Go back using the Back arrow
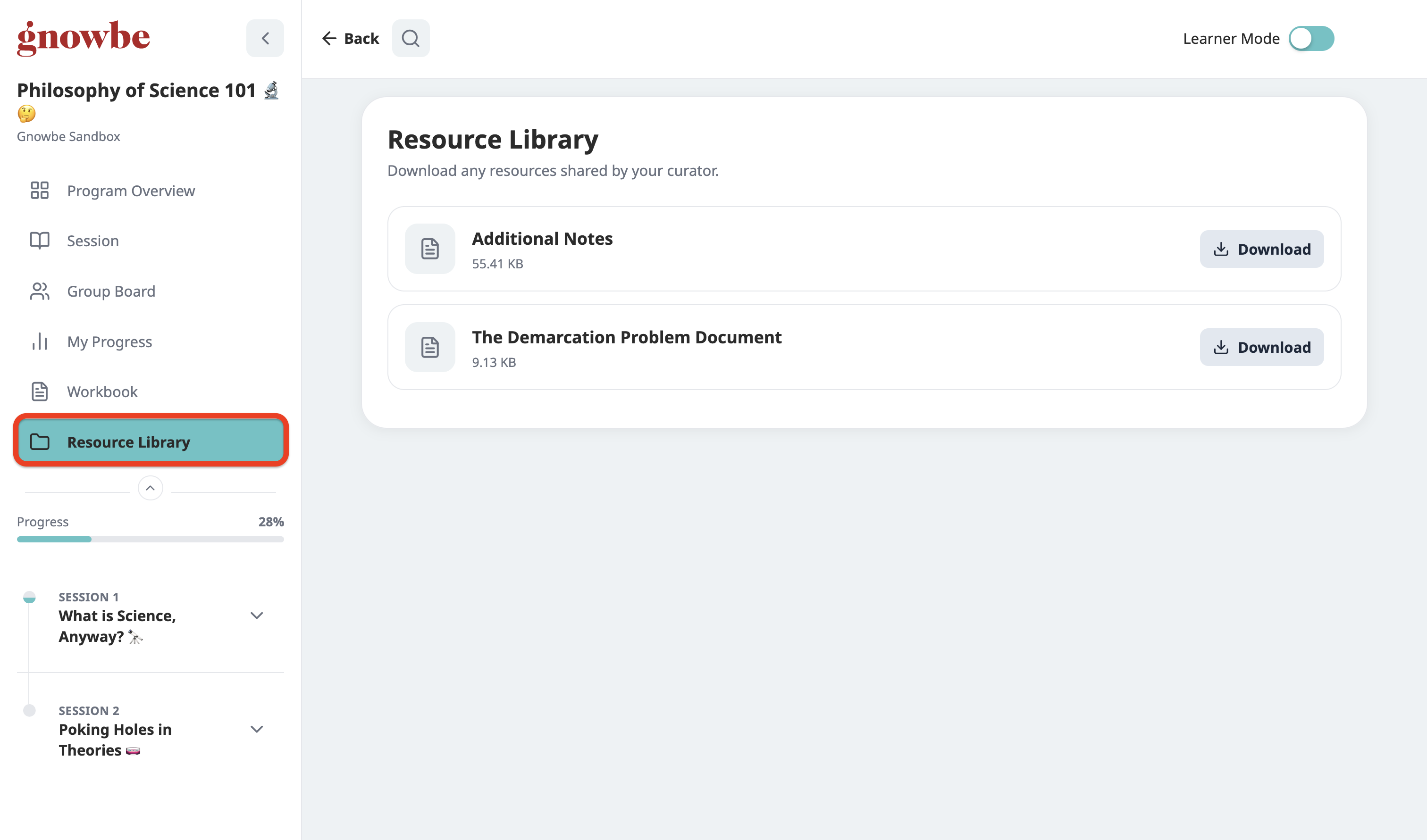This screenshot has width=1427, height=840. (351, 38)
